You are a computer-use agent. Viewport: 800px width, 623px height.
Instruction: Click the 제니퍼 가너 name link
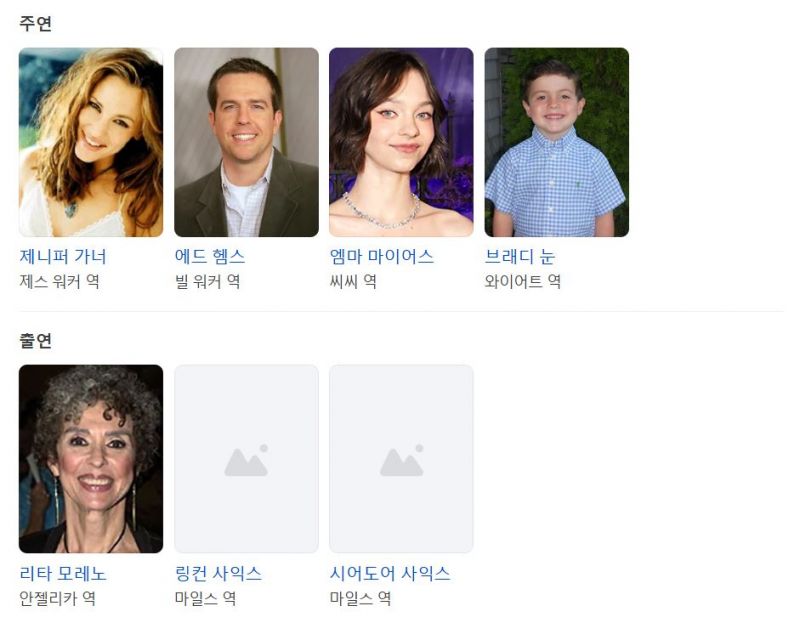tap(63, 256)
